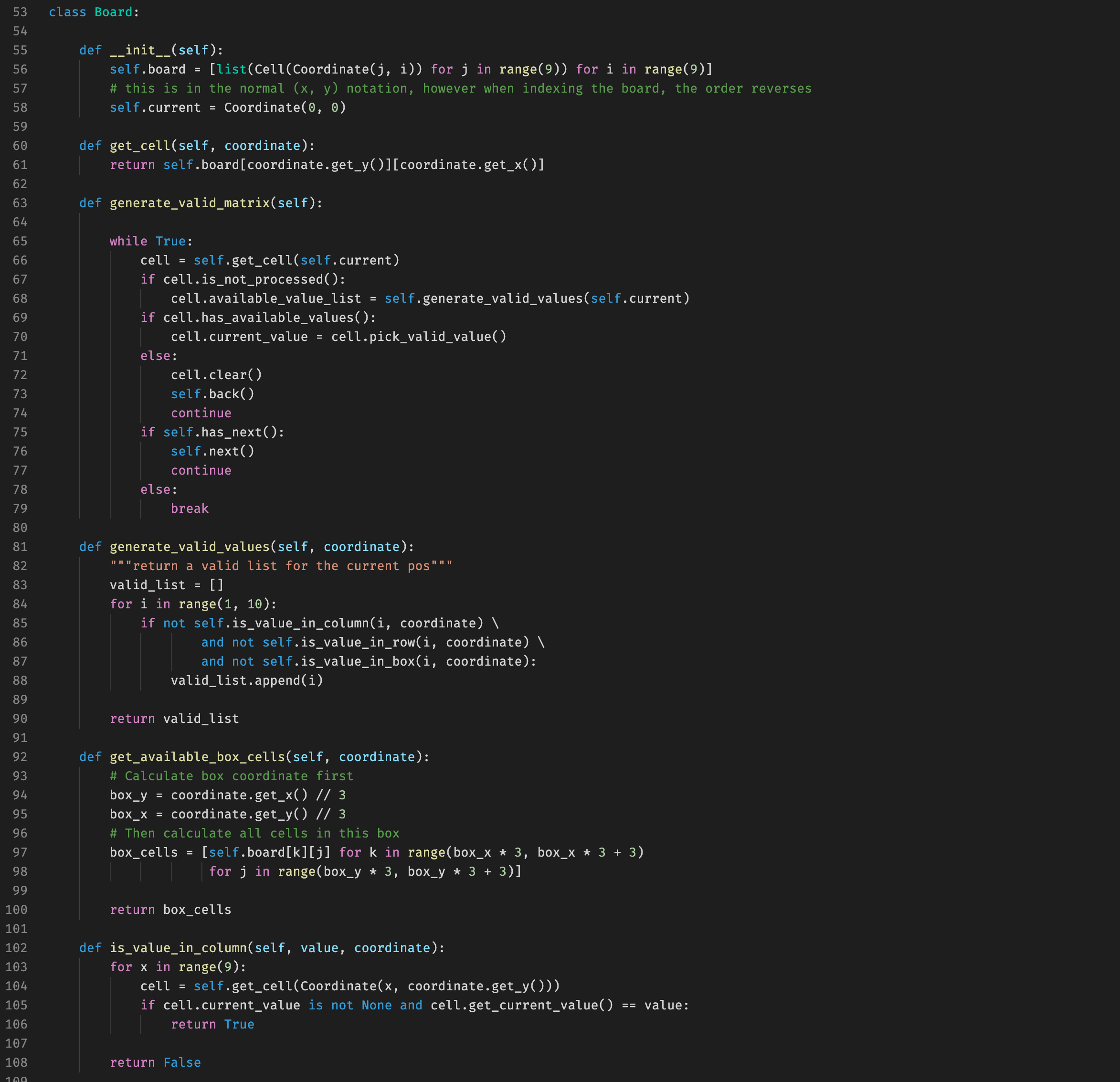Click the 'Calculate box coordinate first' comment
Screen dimensions: 1120x1082
(232, 776)
